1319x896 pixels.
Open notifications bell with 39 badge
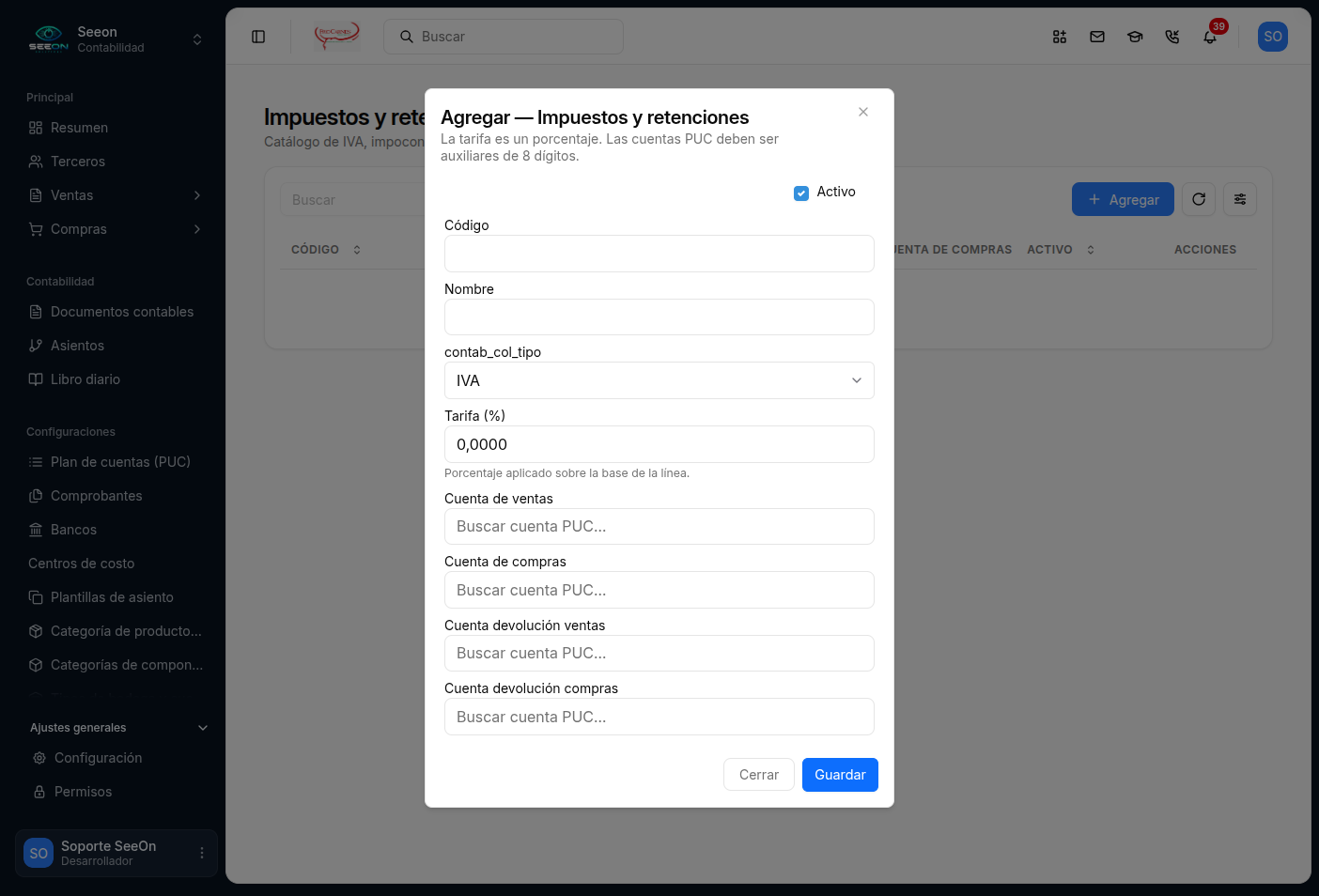click(1210, 37)
